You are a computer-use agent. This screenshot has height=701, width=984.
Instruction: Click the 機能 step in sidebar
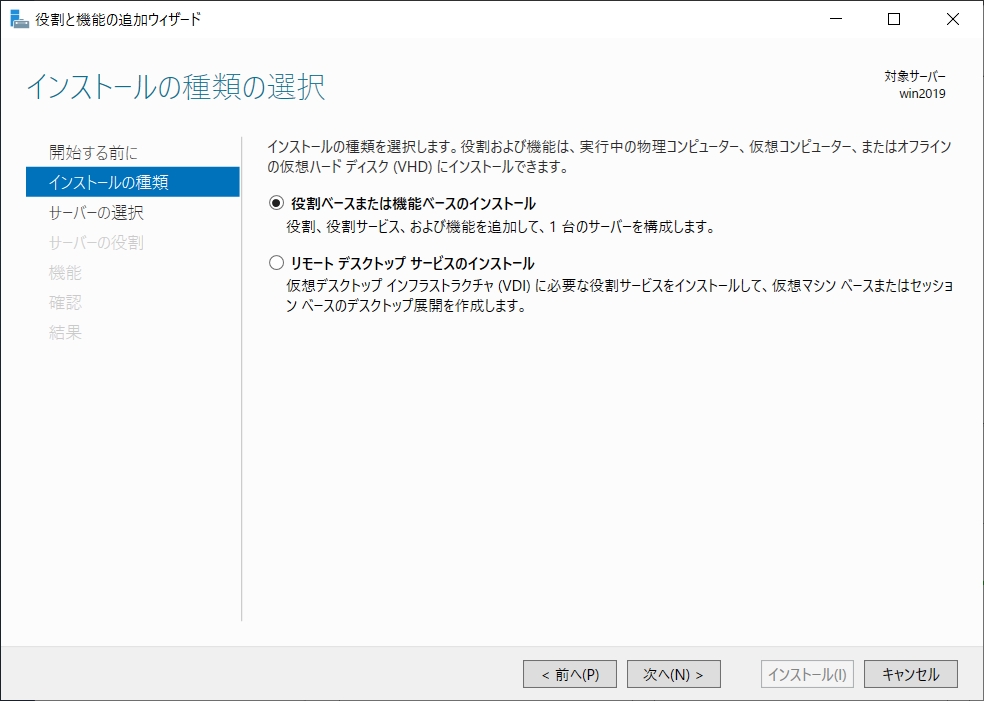65,272
